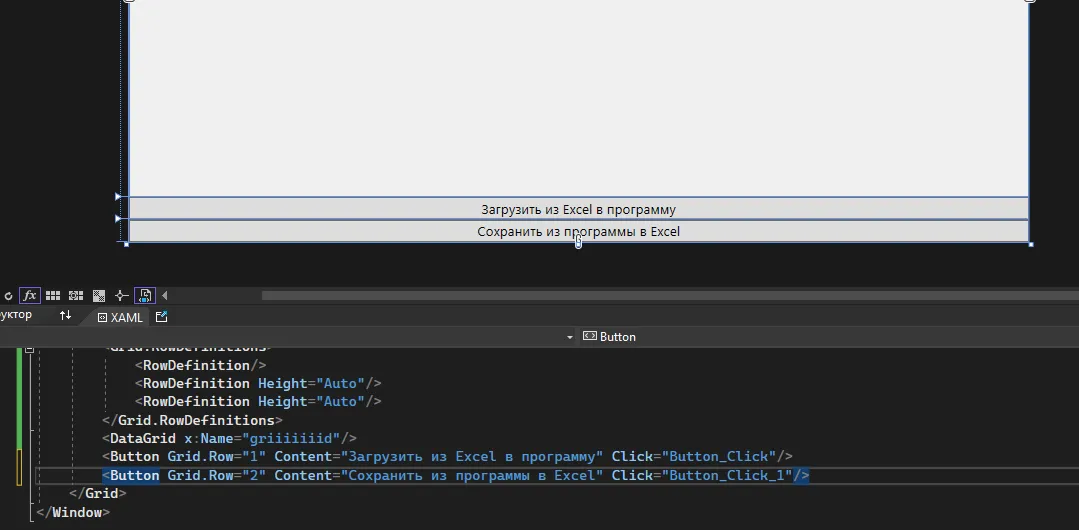Swap panes with the up-down arrows icon
1079x530 pixels.
pyautogui.click(x=65, y=315)
